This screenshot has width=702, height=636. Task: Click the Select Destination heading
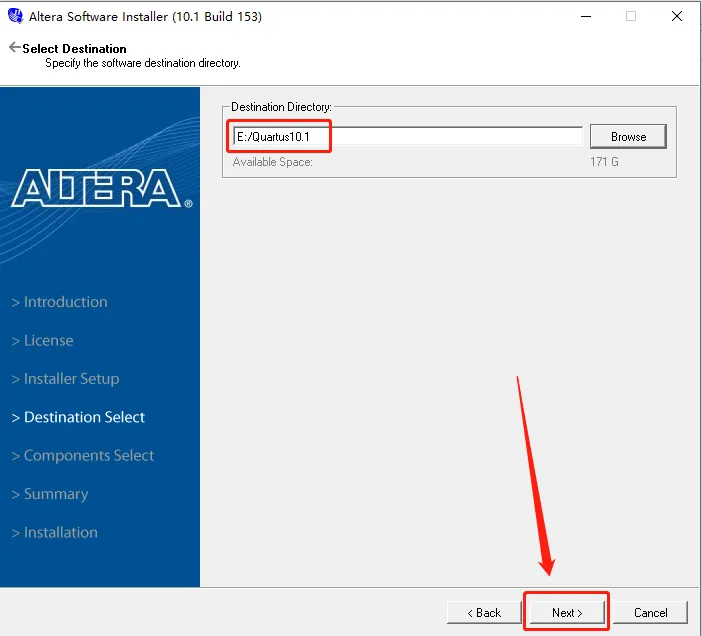click(74, 48)
